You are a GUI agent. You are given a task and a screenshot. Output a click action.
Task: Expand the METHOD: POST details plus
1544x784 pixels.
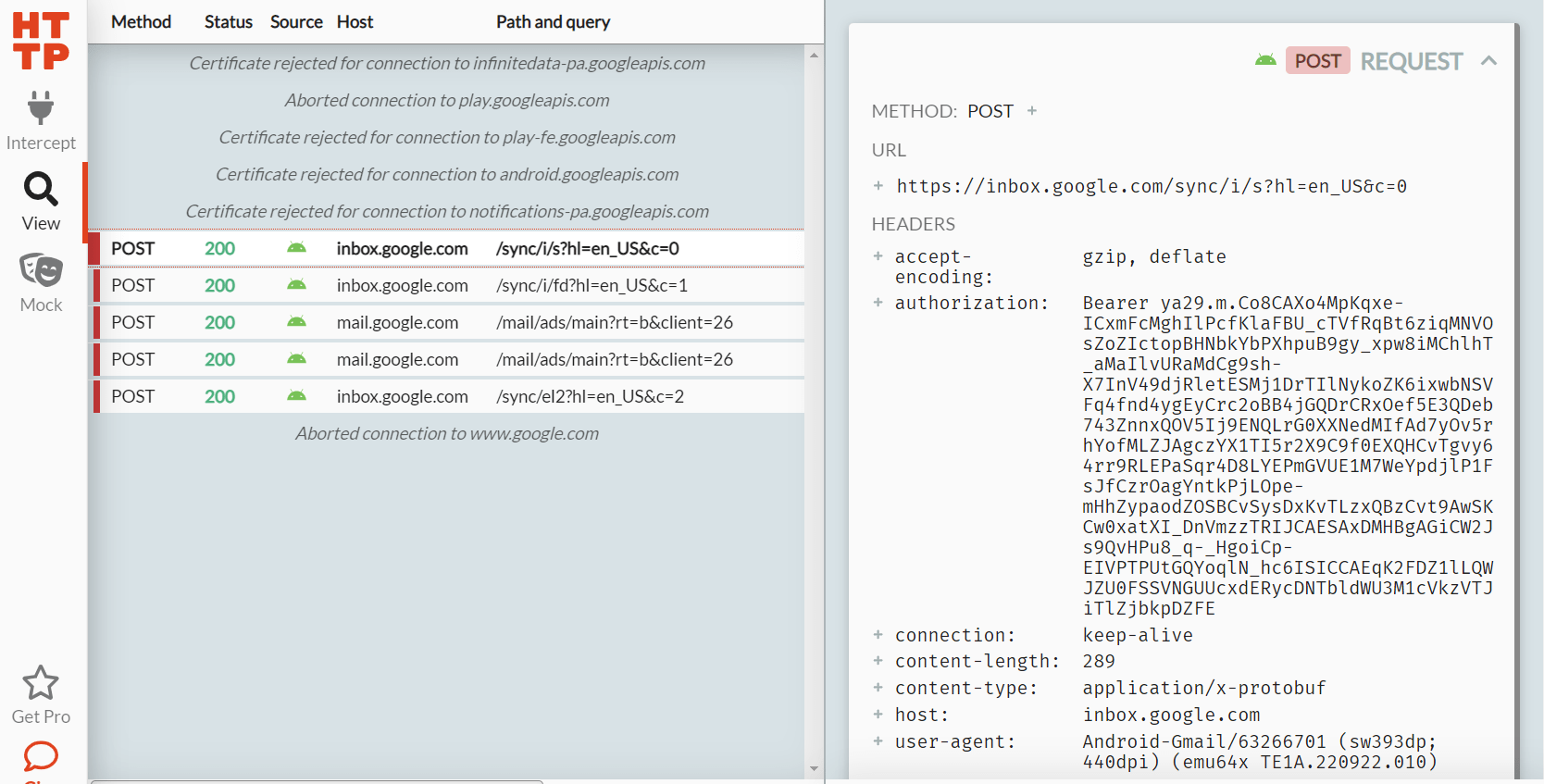(x=1032, y=111)
